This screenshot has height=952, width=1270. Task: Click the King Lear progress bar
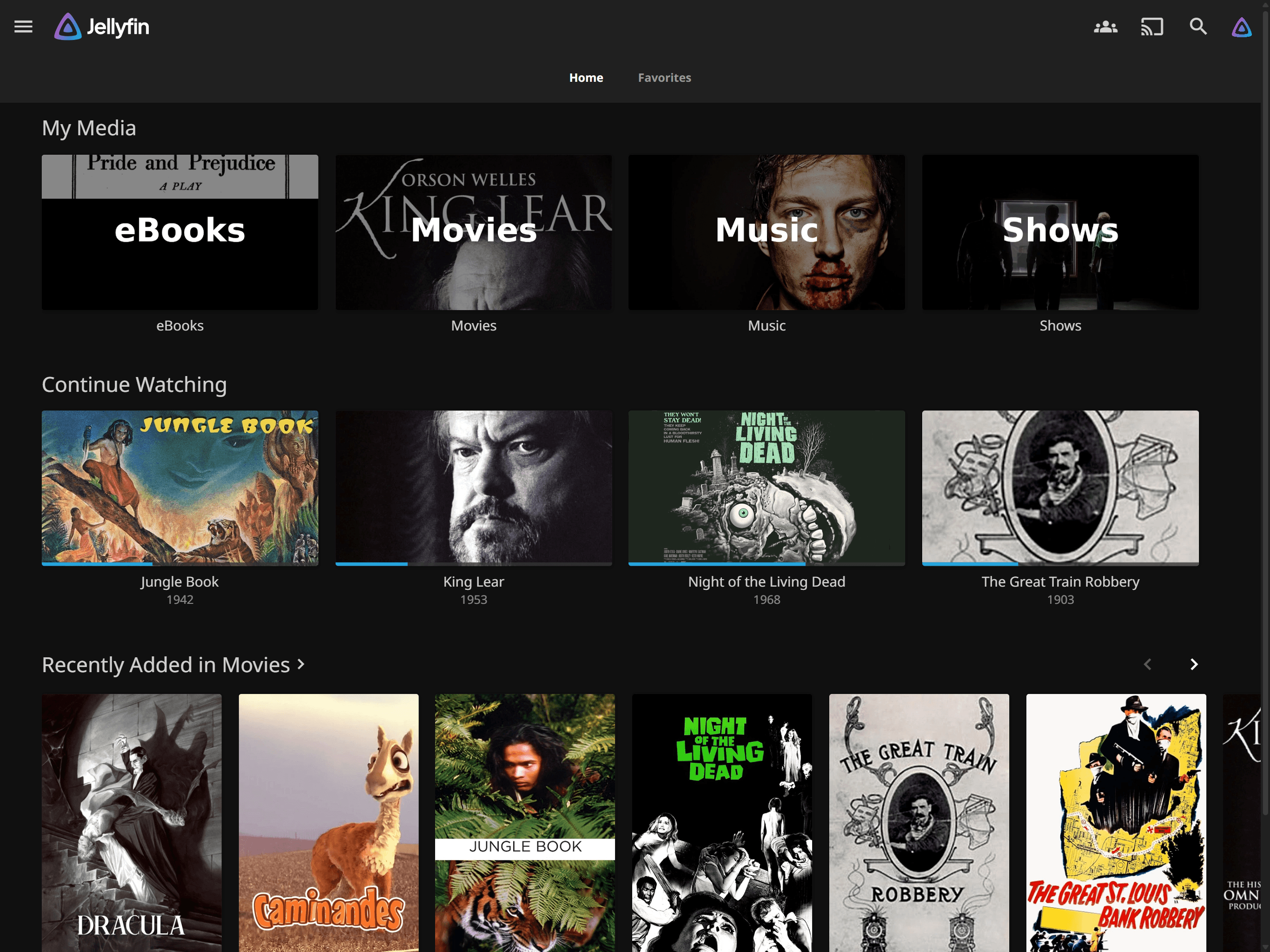(473, 564)
